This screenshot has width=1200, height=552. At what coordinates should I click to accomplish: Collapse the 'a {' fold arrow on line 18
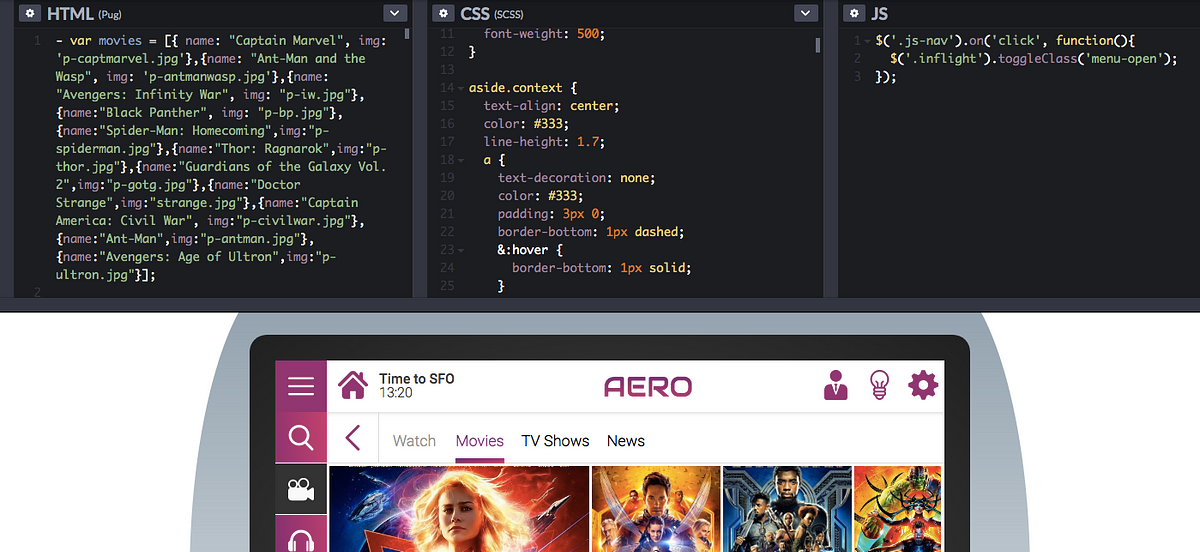[460, 160]
